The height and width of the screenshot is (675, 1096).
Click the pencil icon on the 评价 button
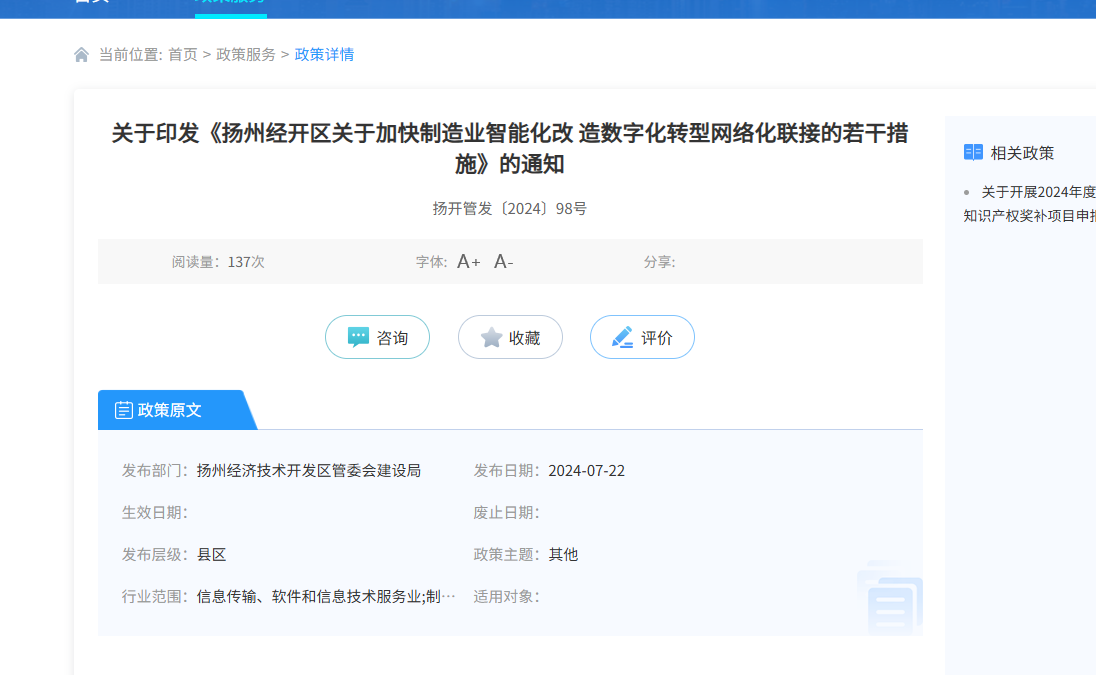[x=620, y=337]
